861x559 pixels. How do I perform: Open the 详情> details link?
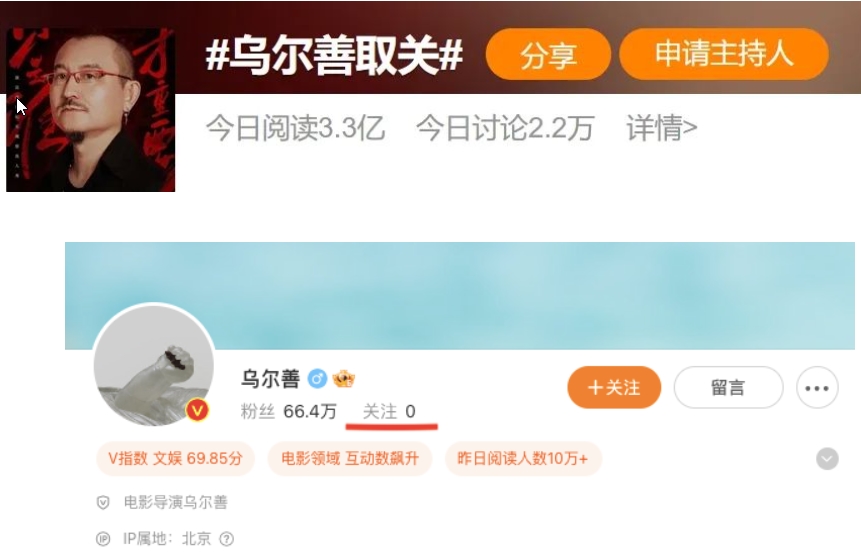pyautogui.click(x=662, y=128)
